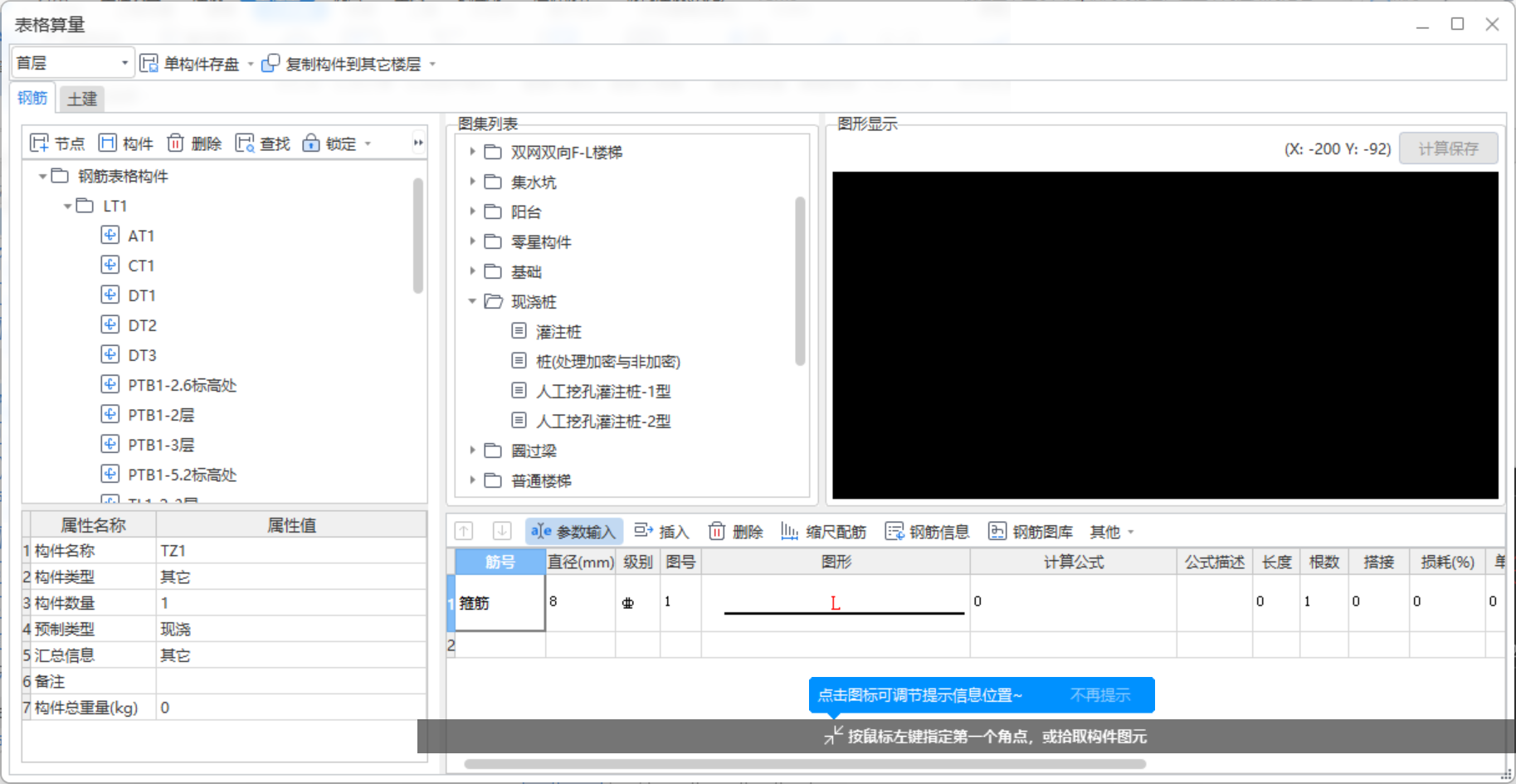Open the 其他 dropdown menu
The width and height of the screenshot is (1516, 784).
pos(1112,531)
